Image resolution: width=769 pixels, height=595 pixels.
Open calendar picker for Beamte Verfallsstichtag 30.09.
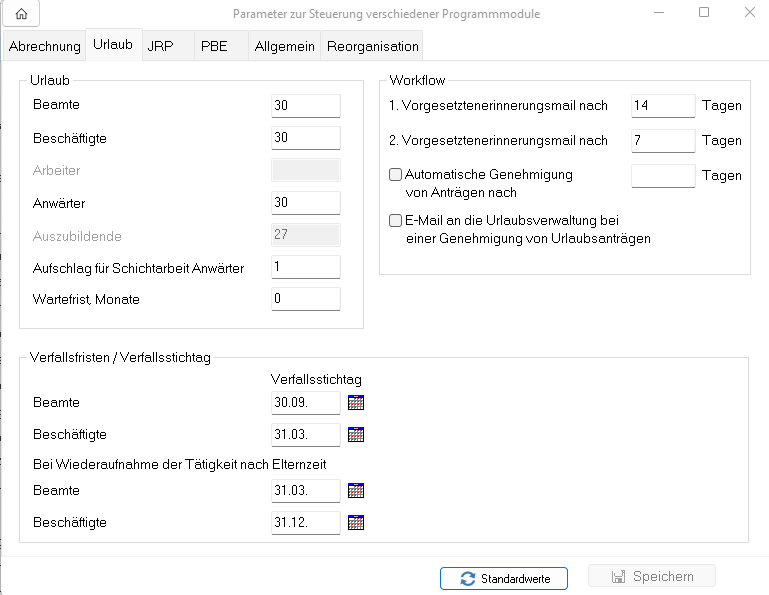(356, 403)
